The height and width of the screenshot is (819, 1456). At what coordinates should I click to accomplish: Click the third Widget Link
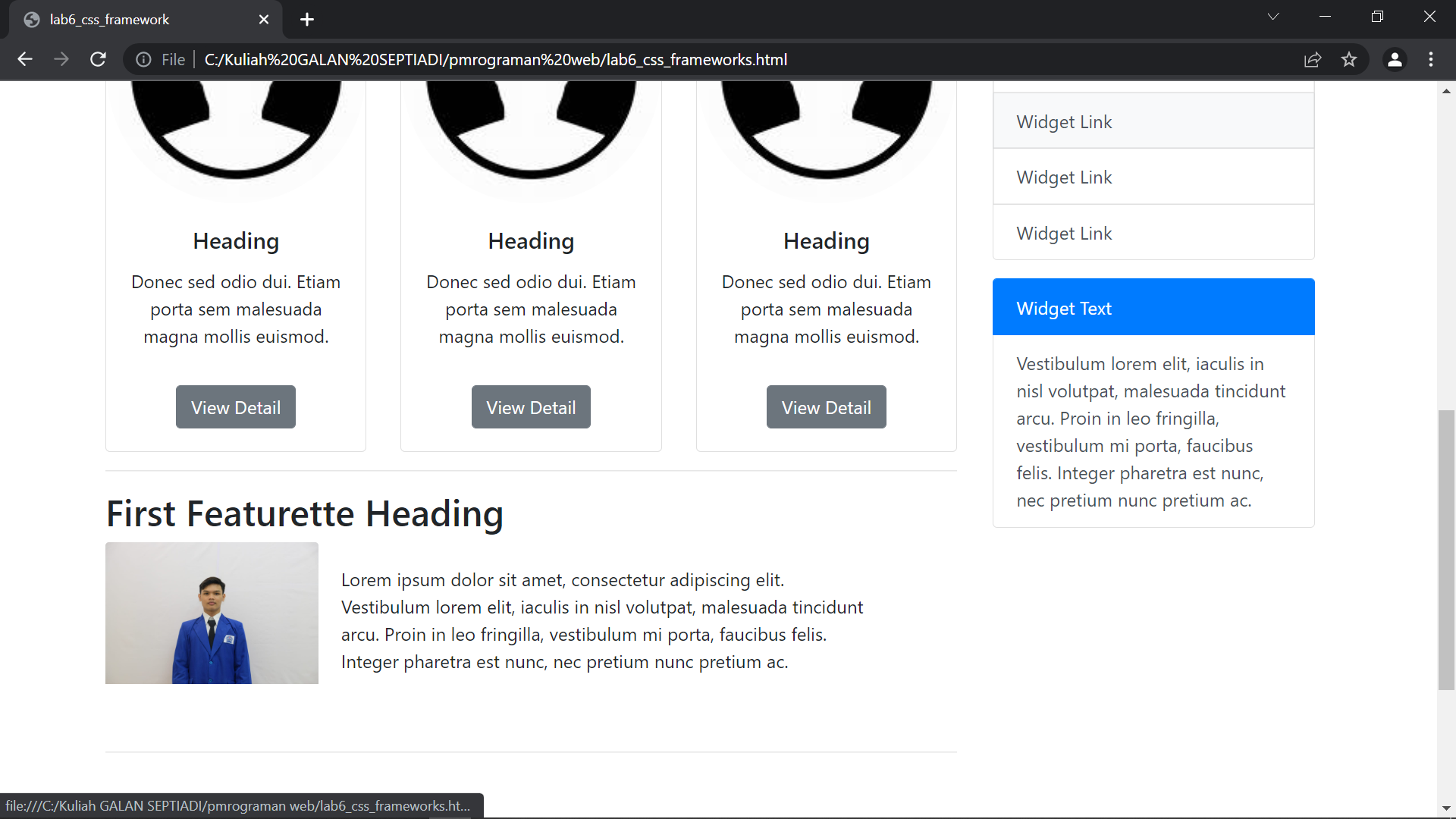point(1063,233)
